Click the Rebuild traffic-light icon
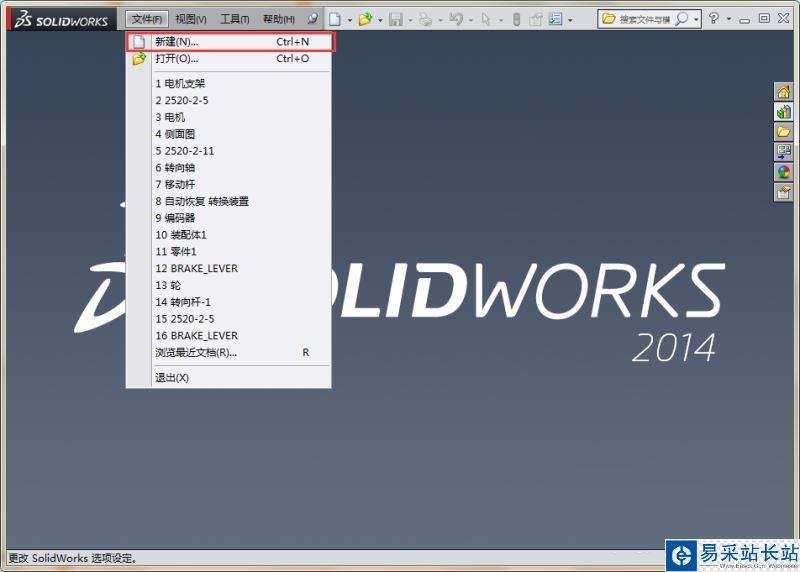This screenshot has width=800, height=572. 516,19
